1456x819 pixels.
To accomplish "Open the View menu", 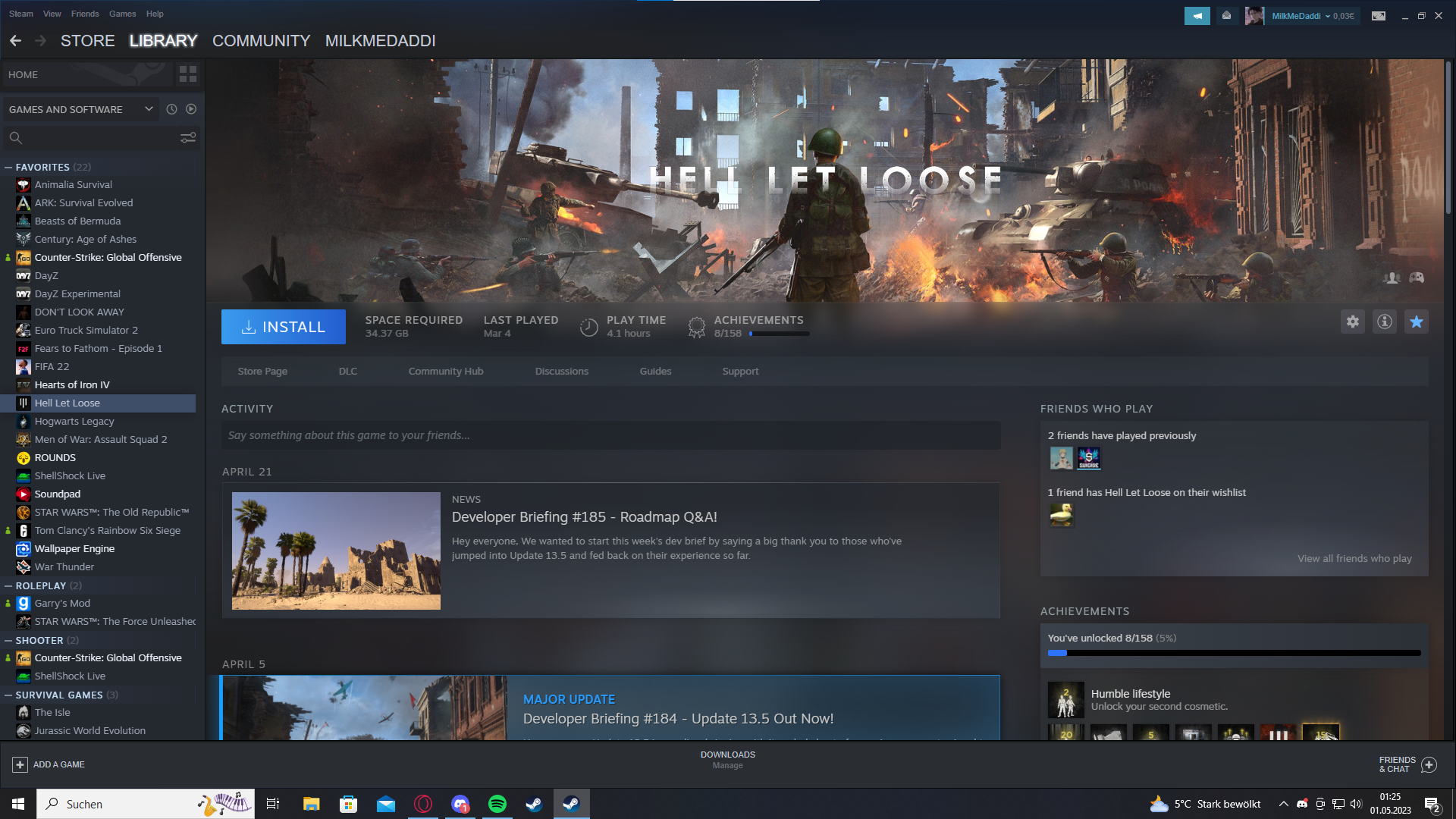I will [52, 14].
